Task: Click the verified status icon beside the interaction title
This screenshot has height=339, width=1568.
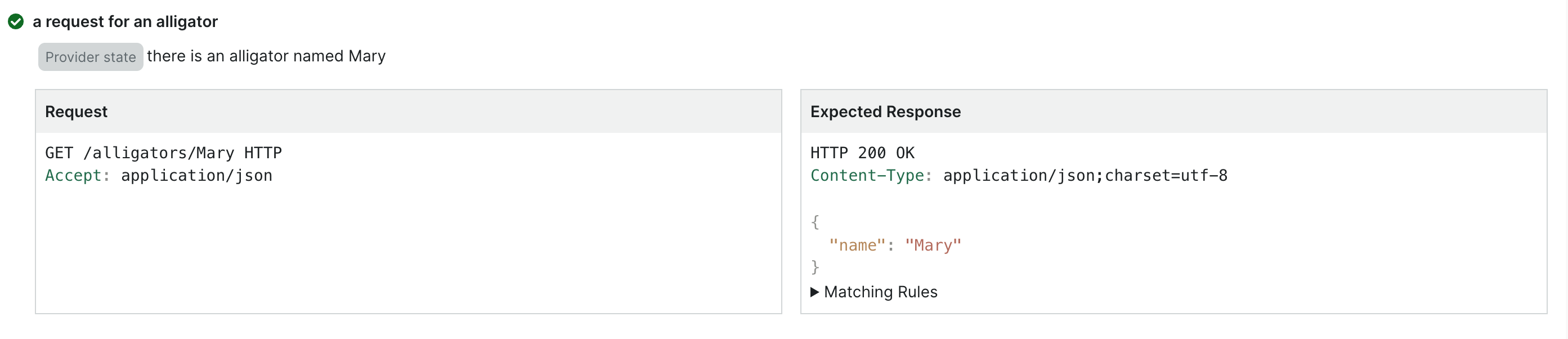Action: tap(16, 22)
